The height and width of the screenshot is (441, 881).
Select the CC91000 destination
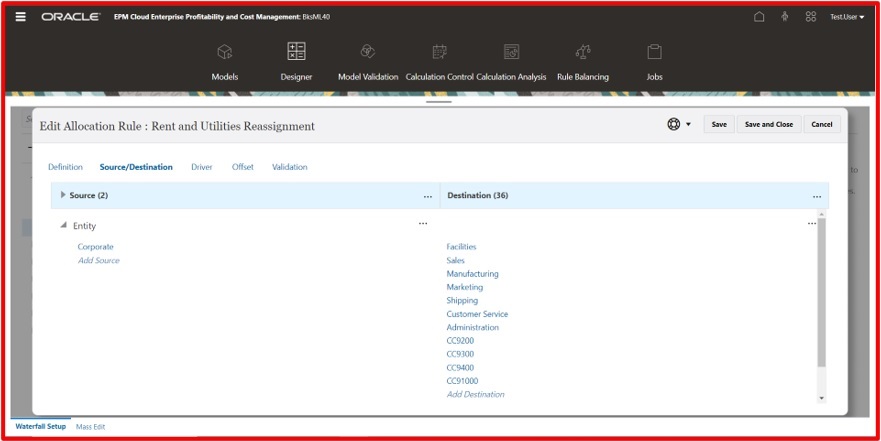(x=462, y=381)
